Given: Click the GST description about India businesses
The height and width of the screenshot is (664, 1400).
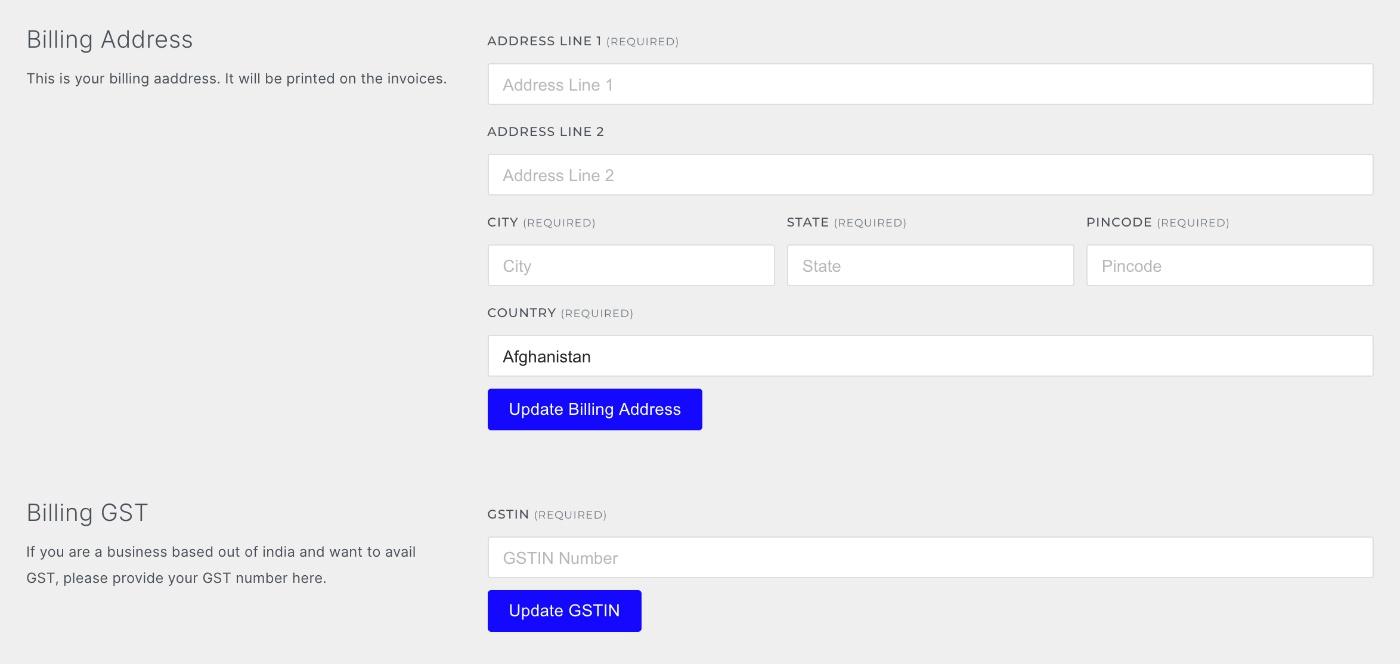Looking at the screenshot, I should [x=221, y=565].
